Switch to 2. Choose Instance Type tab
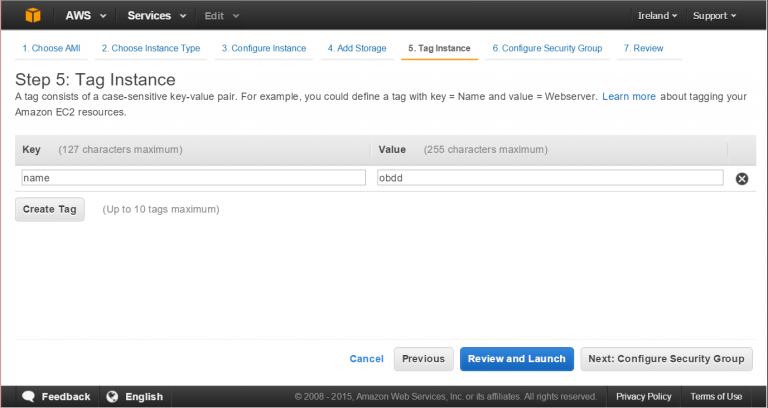Screen dimensions: 768x408 [151, 48]
